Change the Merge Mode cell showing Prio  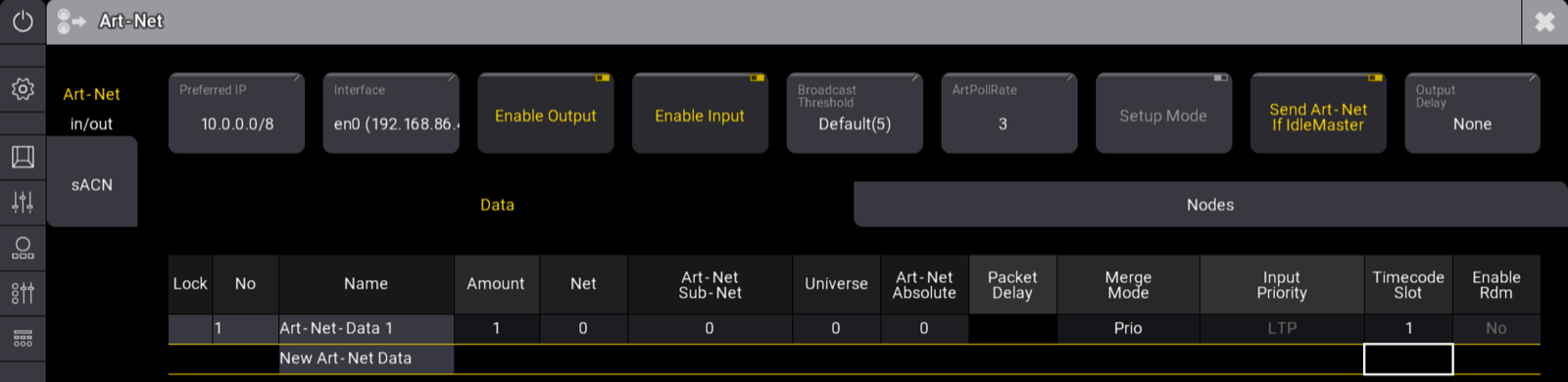click(1128, 328)
